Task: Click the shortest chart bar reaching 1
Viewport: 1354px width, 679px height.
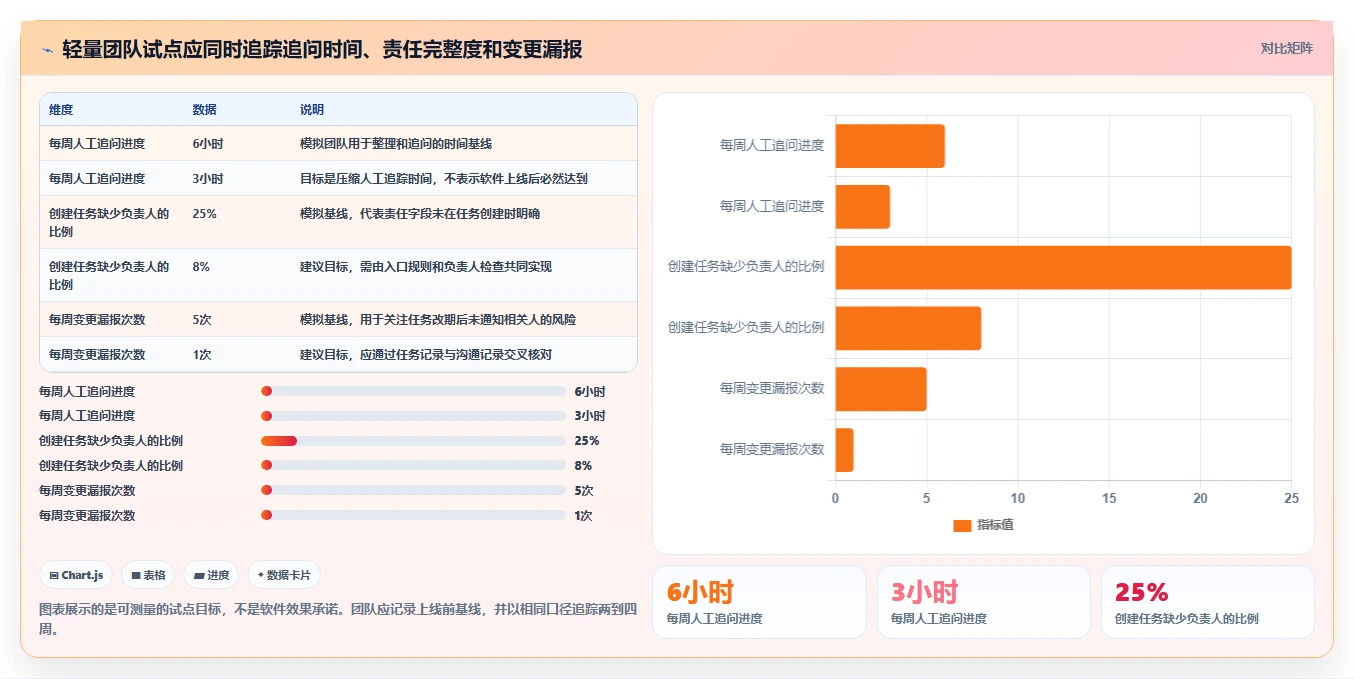Action: pyautogui.click(x=845, y=450)
